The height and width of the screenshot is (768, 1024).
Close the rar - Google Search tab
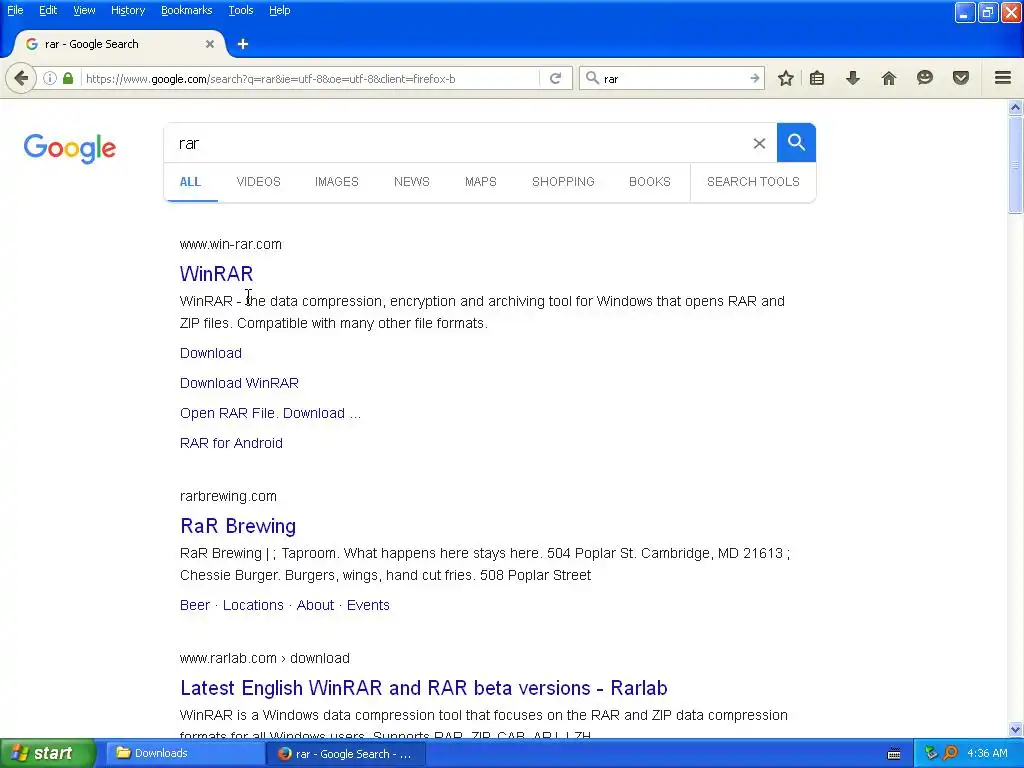tap(210, 44)
